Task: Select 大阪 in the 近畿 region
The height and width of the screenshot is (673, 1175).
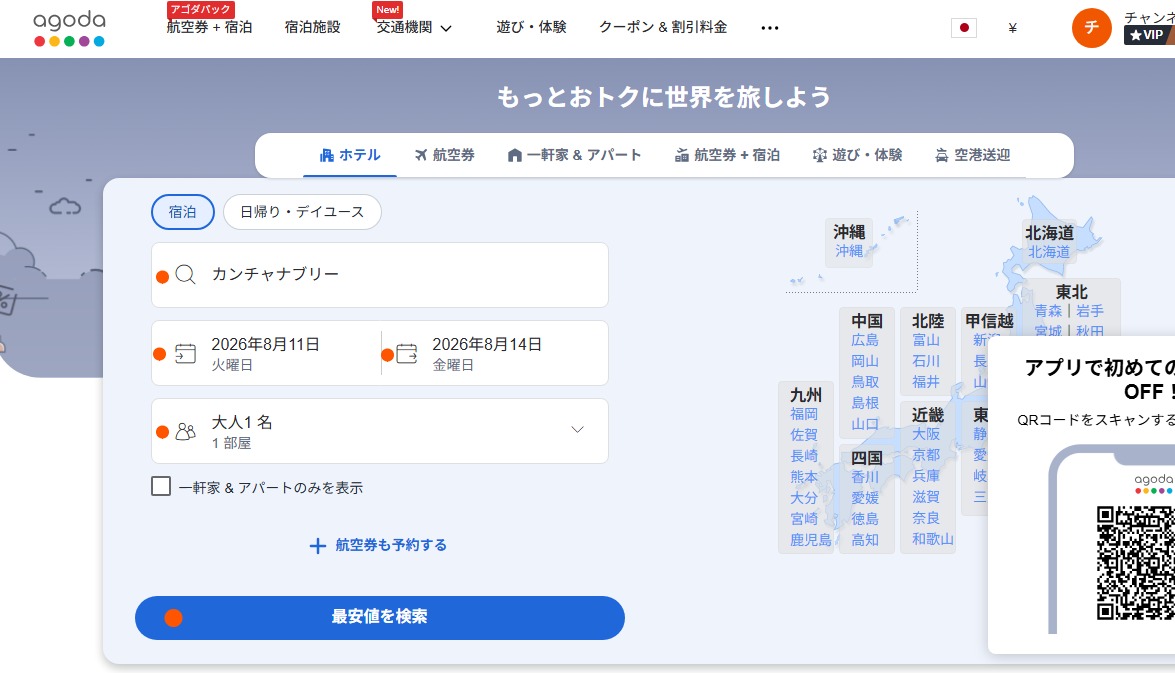Action: coord(926,434)
